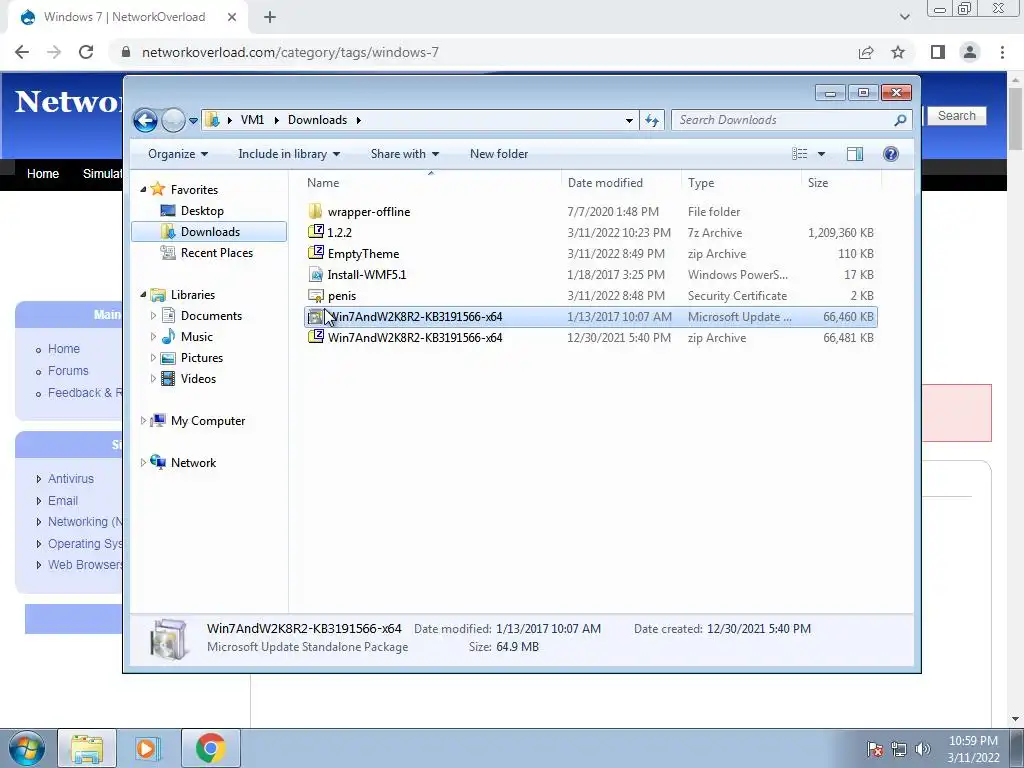
Task: Launch media player from taskbar
Action: pos(148,748)
